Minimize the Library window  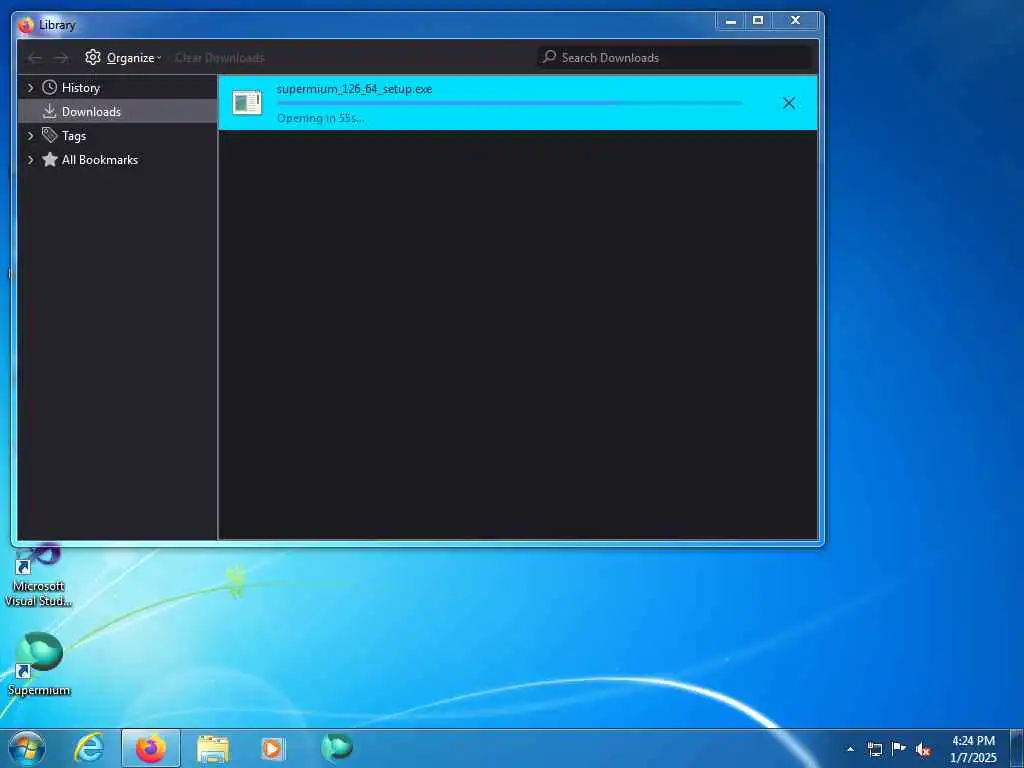(731, 22)
